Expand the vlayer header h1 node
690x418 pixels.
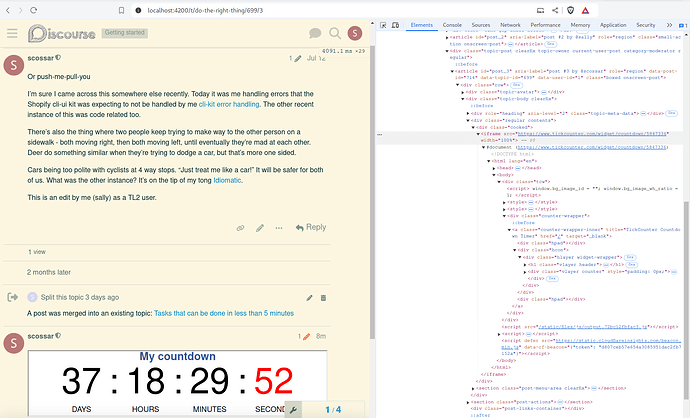click(x=525, y=265)
